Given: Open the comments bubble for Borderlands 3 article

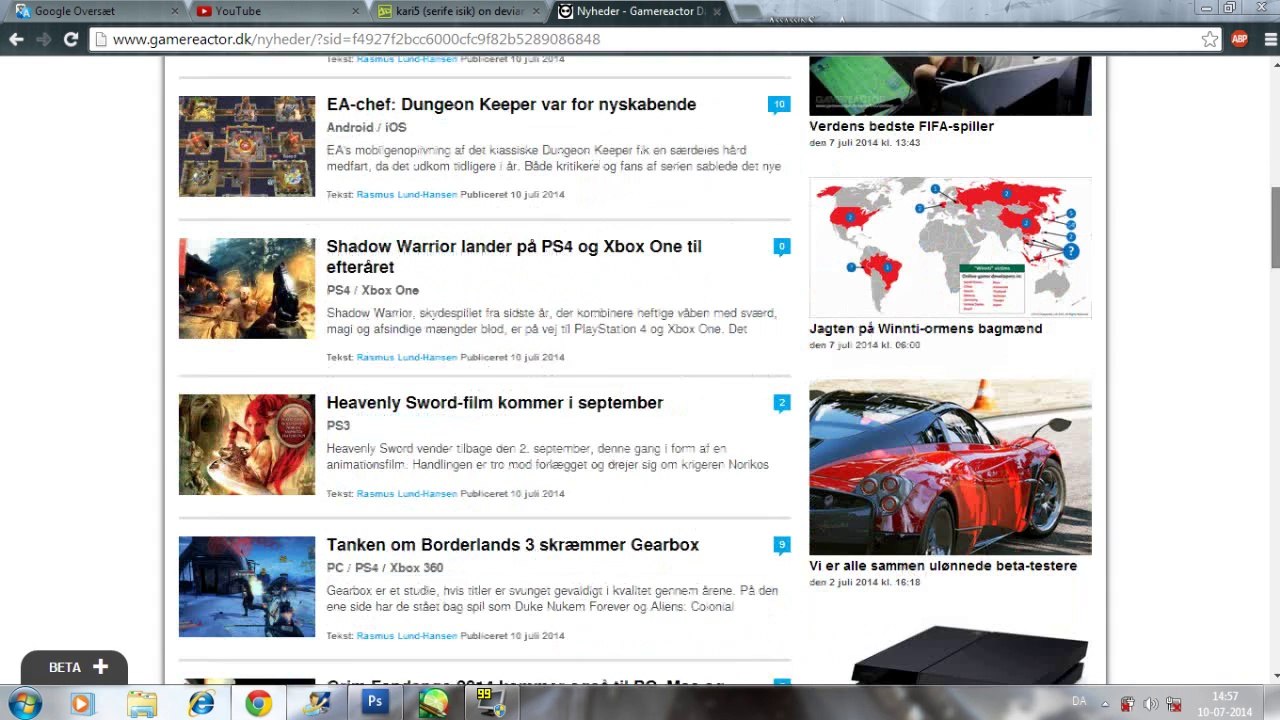Looking at the screenshot, I should pyautogui.click(x=781, y=545).
